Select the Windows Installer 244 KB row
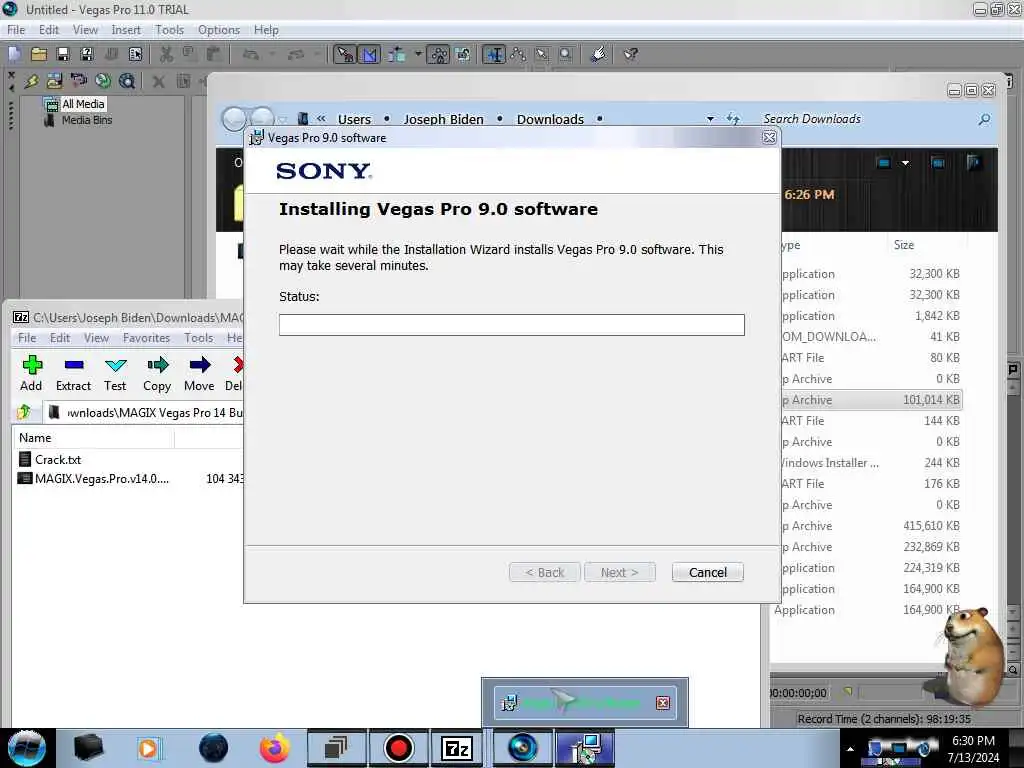Viewport: 1024px width, 768px height. pos(871,463)
